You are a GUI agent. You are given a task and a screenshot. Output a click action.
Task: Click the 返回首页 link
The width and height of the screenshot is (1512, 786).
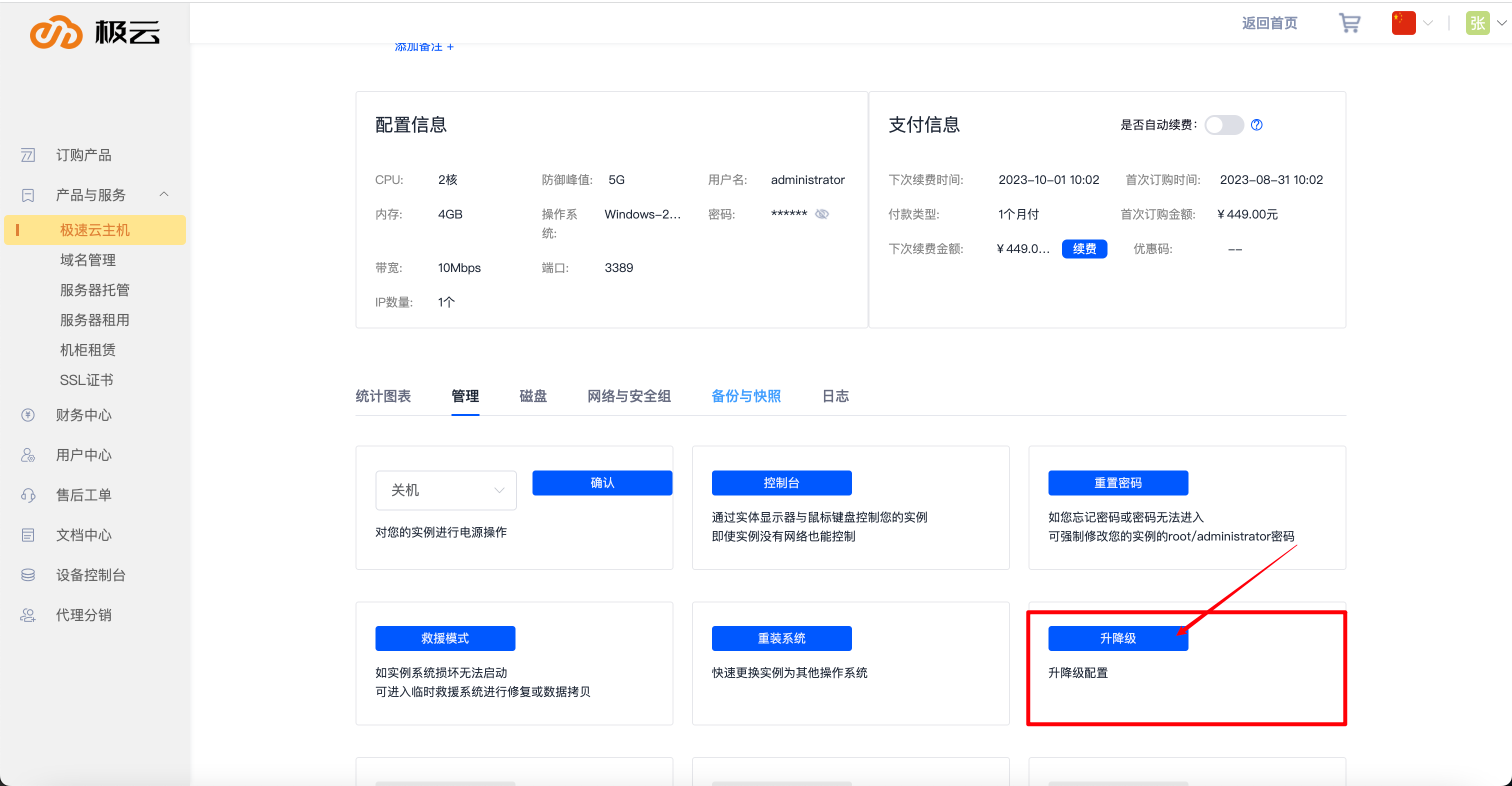pyautogui.click(x=1269, y=23)
